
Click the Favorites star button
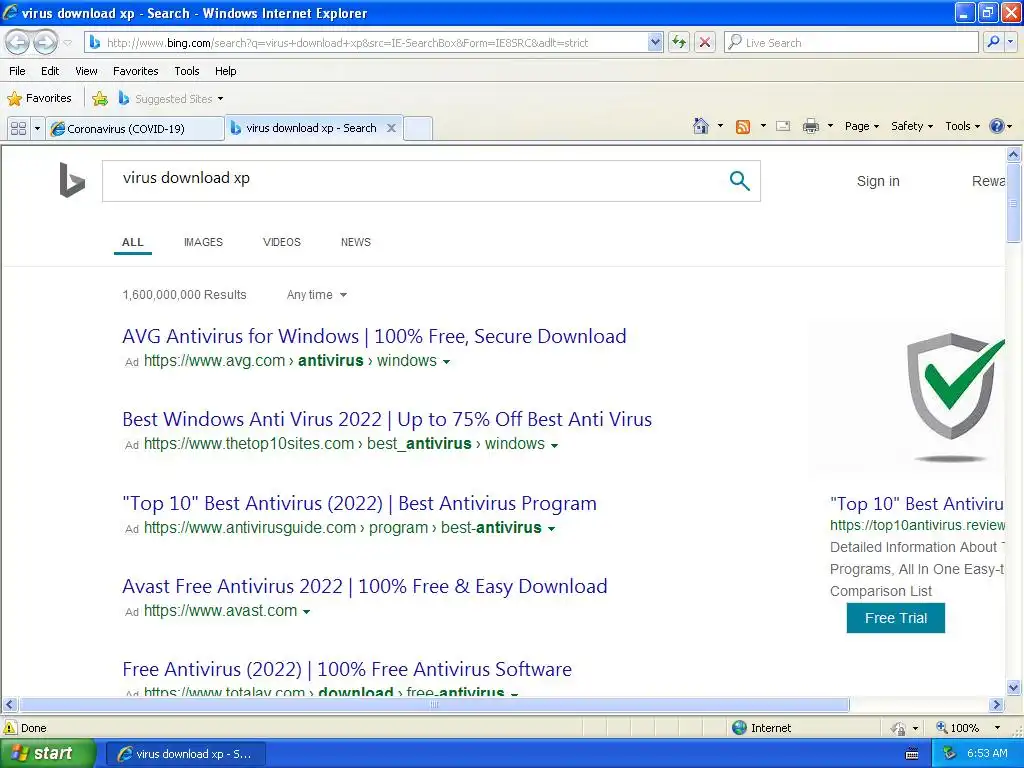(39, 98)
